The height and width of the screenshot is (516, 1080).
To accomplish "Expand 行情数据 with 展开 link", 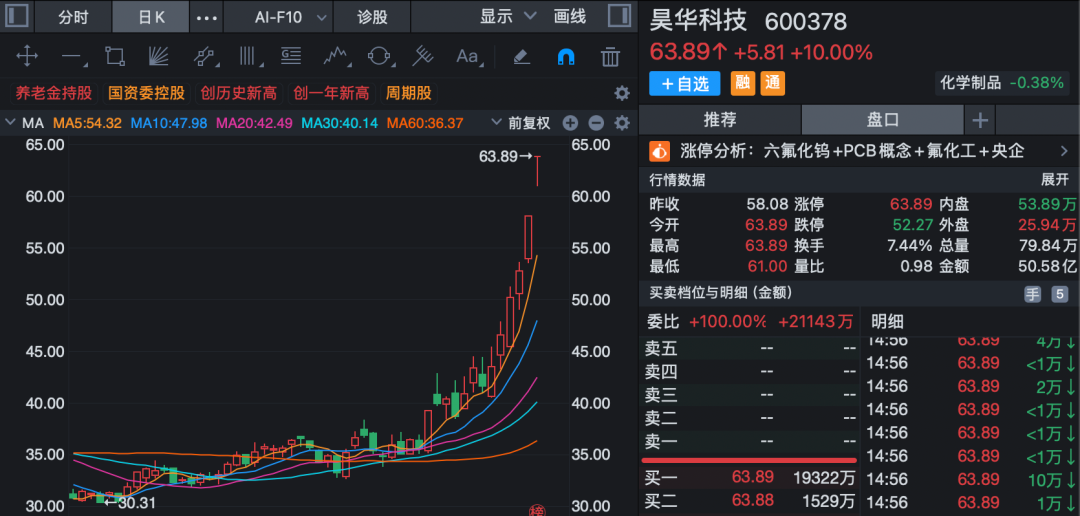I will [x=1055, y=180].
